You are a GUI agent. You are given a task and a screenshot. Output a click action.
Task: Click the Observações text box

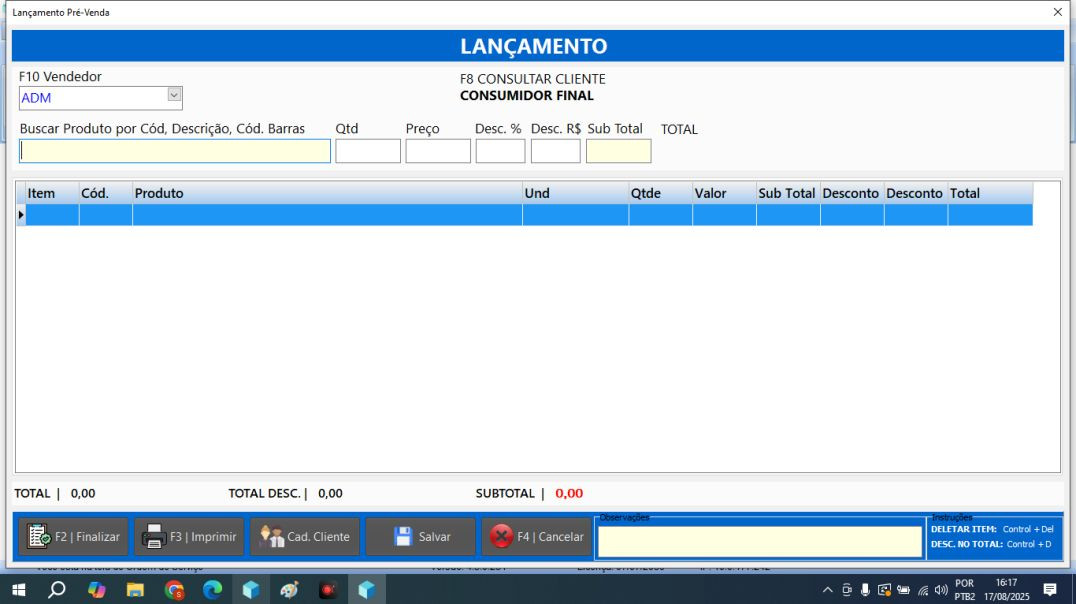click(759, 542)
